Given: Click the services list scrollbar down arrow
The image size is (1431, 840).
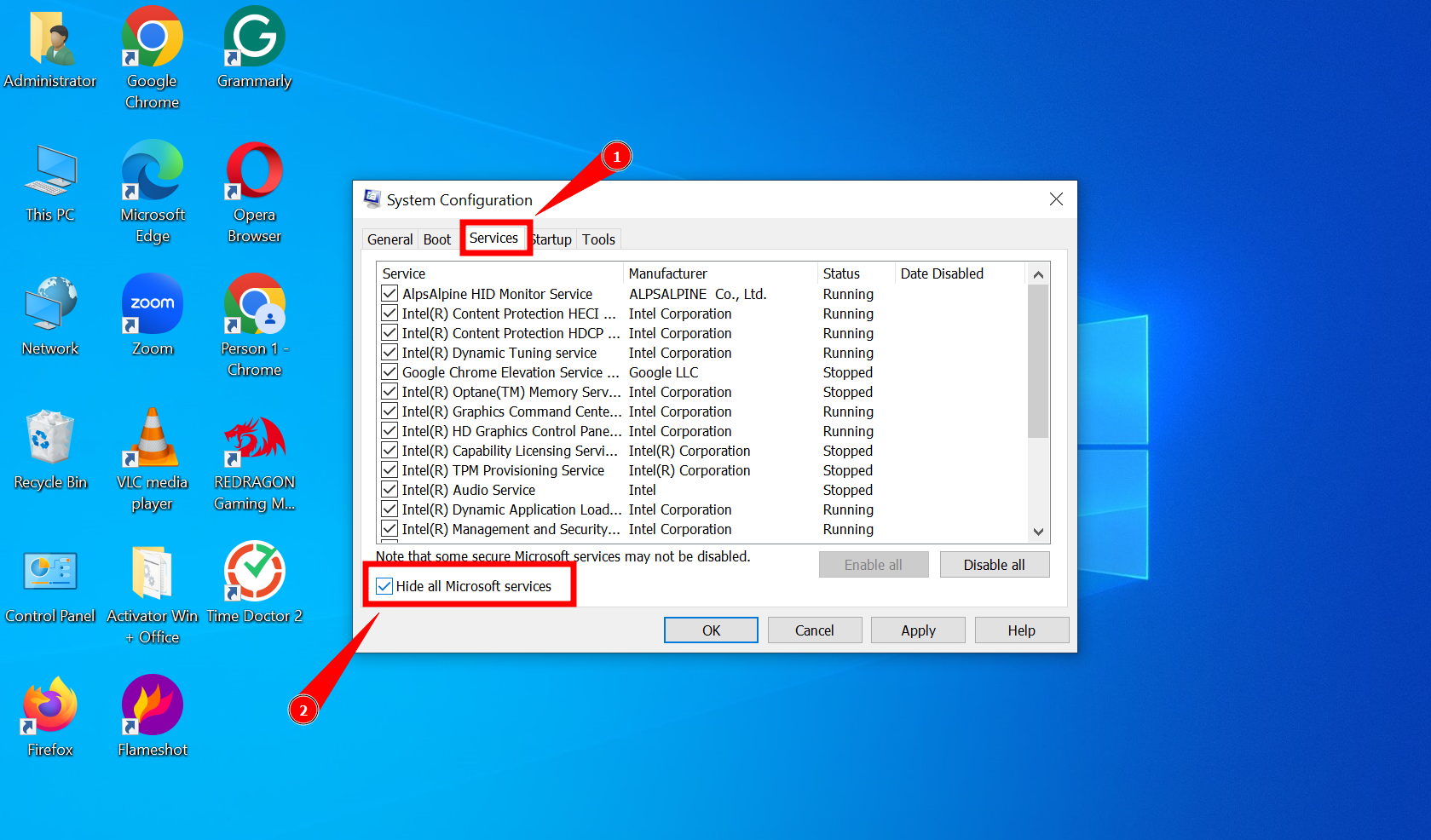Looking at the screenshot, I should [1038, 531].
